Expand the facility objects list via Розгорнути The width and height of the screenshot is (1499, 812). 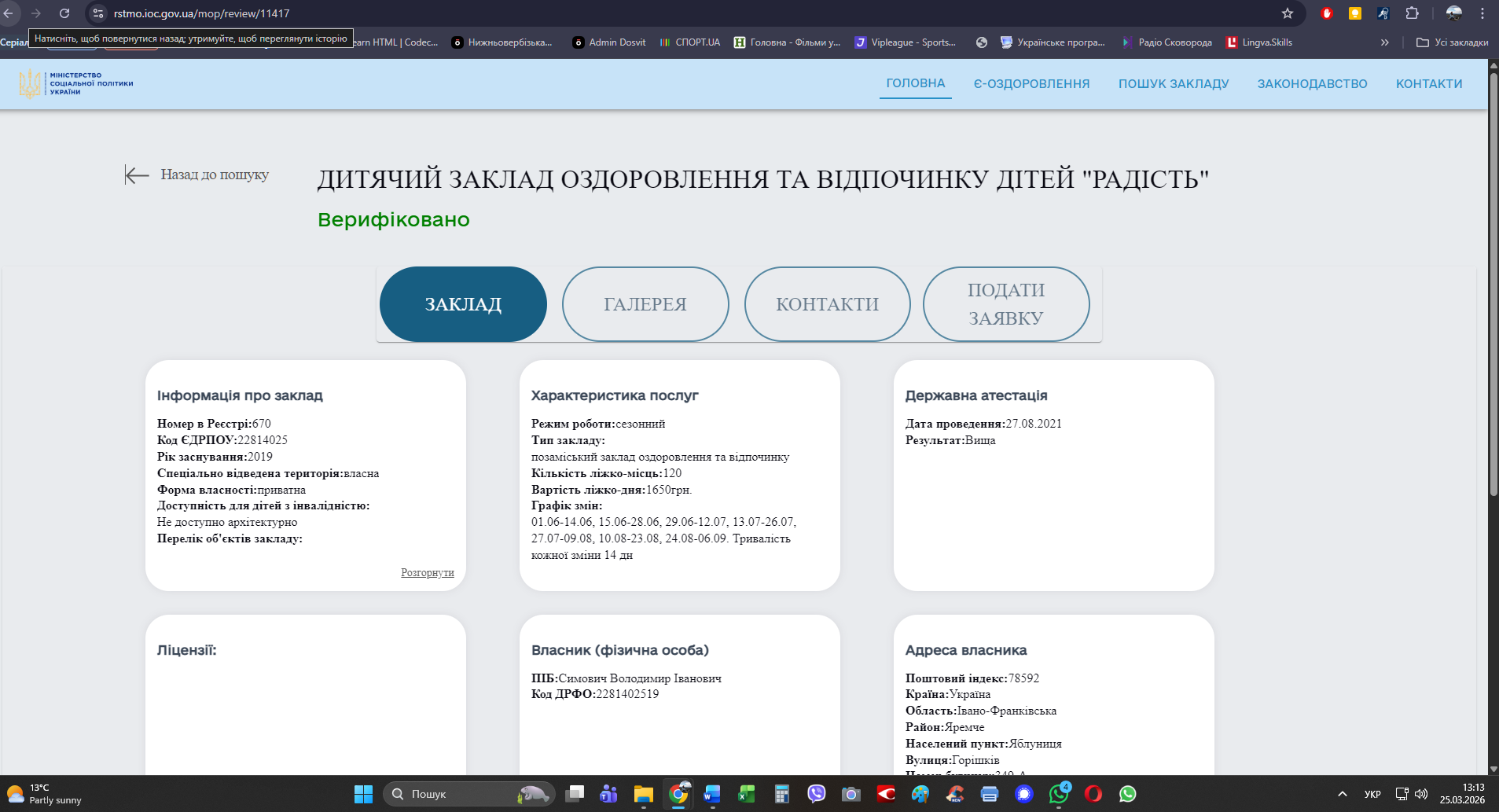point(427,572)
